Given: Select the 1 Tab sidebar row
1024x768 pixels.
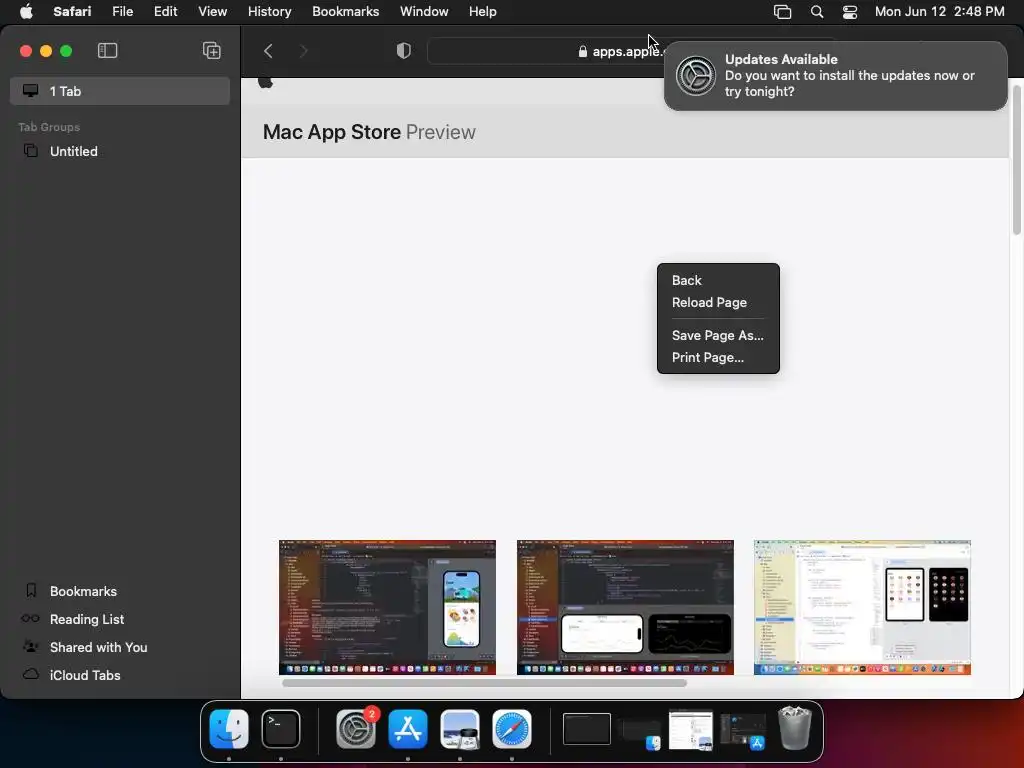Looking at the screenshot, I should click(x=120, y=91).
